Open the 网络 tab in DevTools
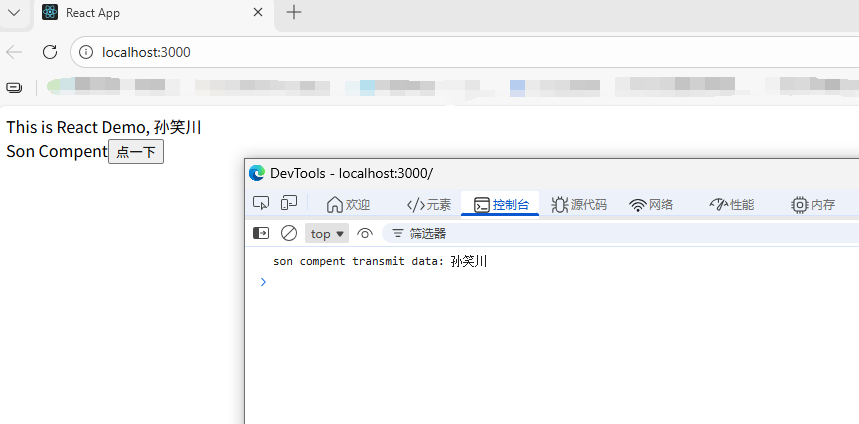This screenshot has height=424, width=859. [651, 205]
